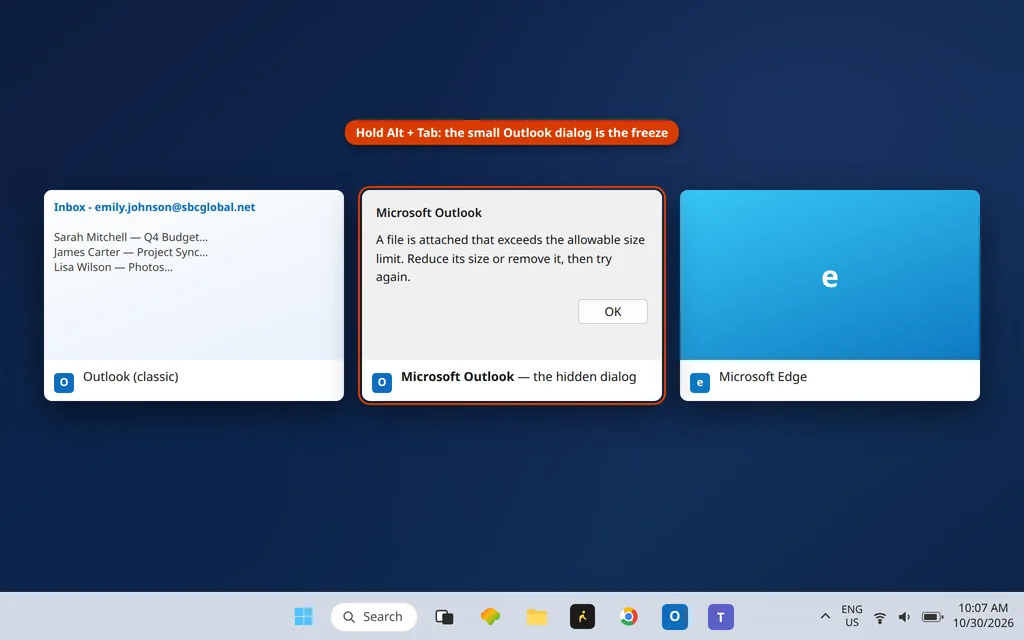Screen dimensions: 1024x640
Task: Click the volume speaker icon in tray
Action: [x=904, y=616]
